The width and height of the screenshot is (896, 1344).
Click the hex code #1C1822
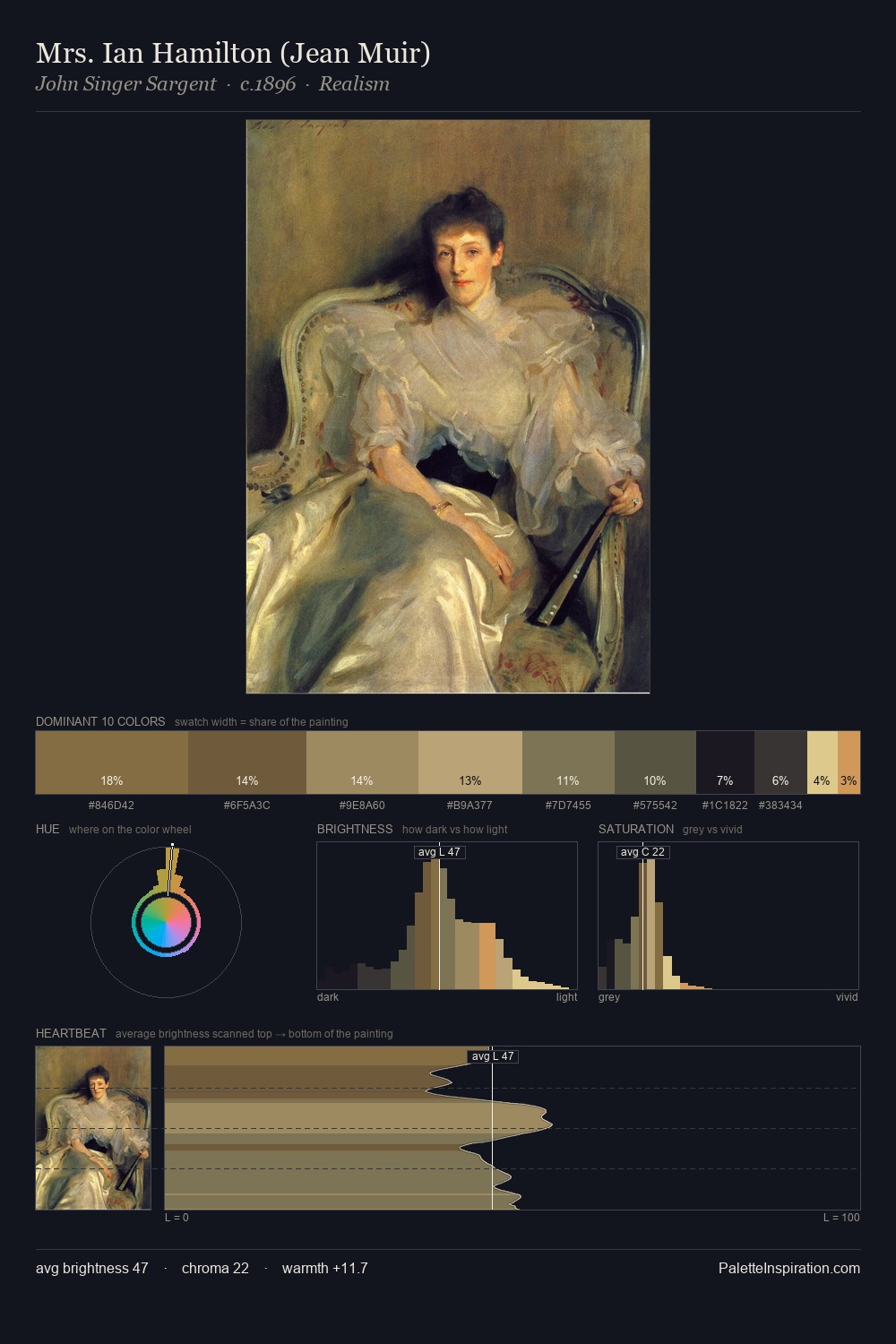click(725, 806)
